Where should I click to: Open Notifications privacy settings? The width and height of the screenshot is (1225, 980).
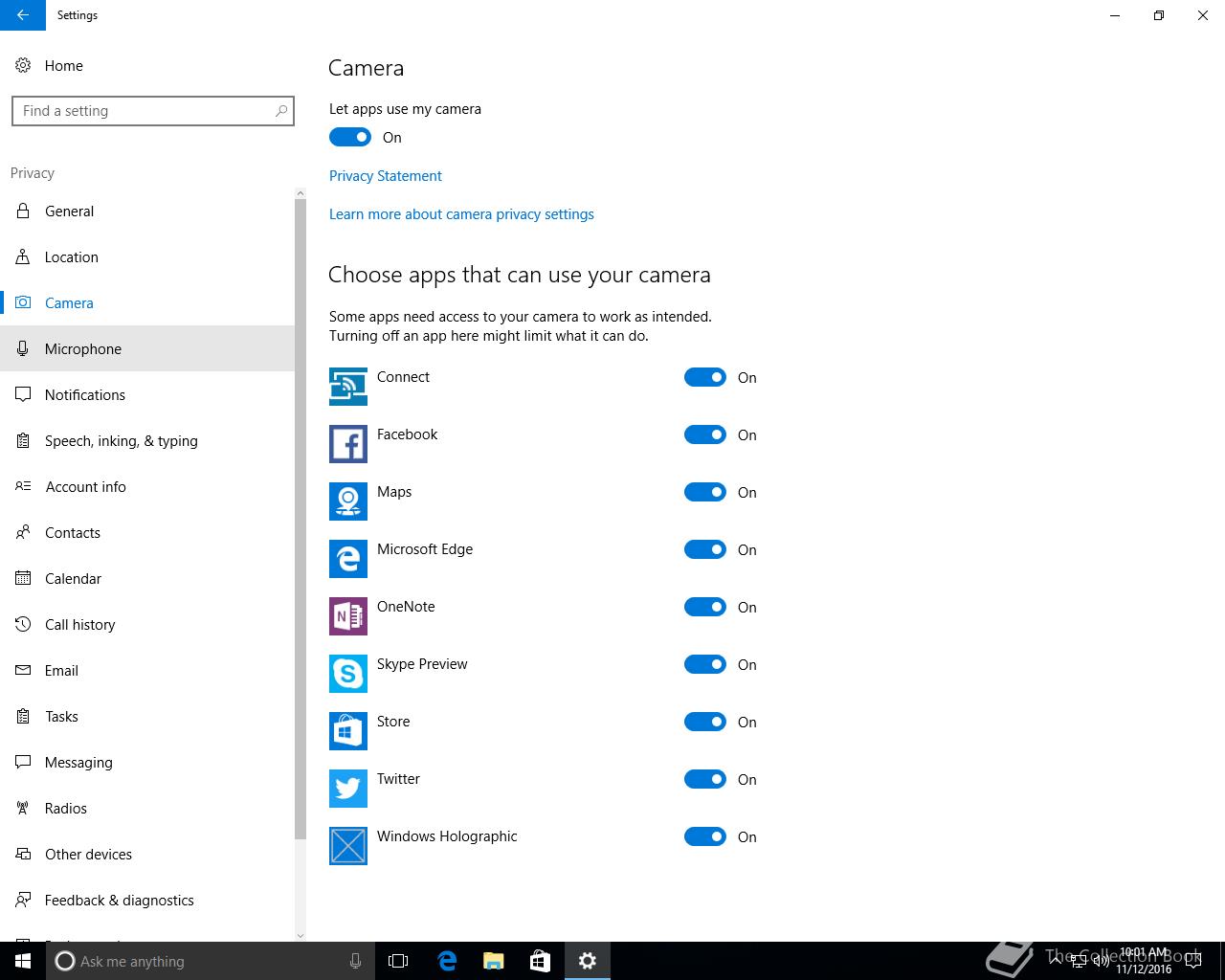click(x=147, y=394)
